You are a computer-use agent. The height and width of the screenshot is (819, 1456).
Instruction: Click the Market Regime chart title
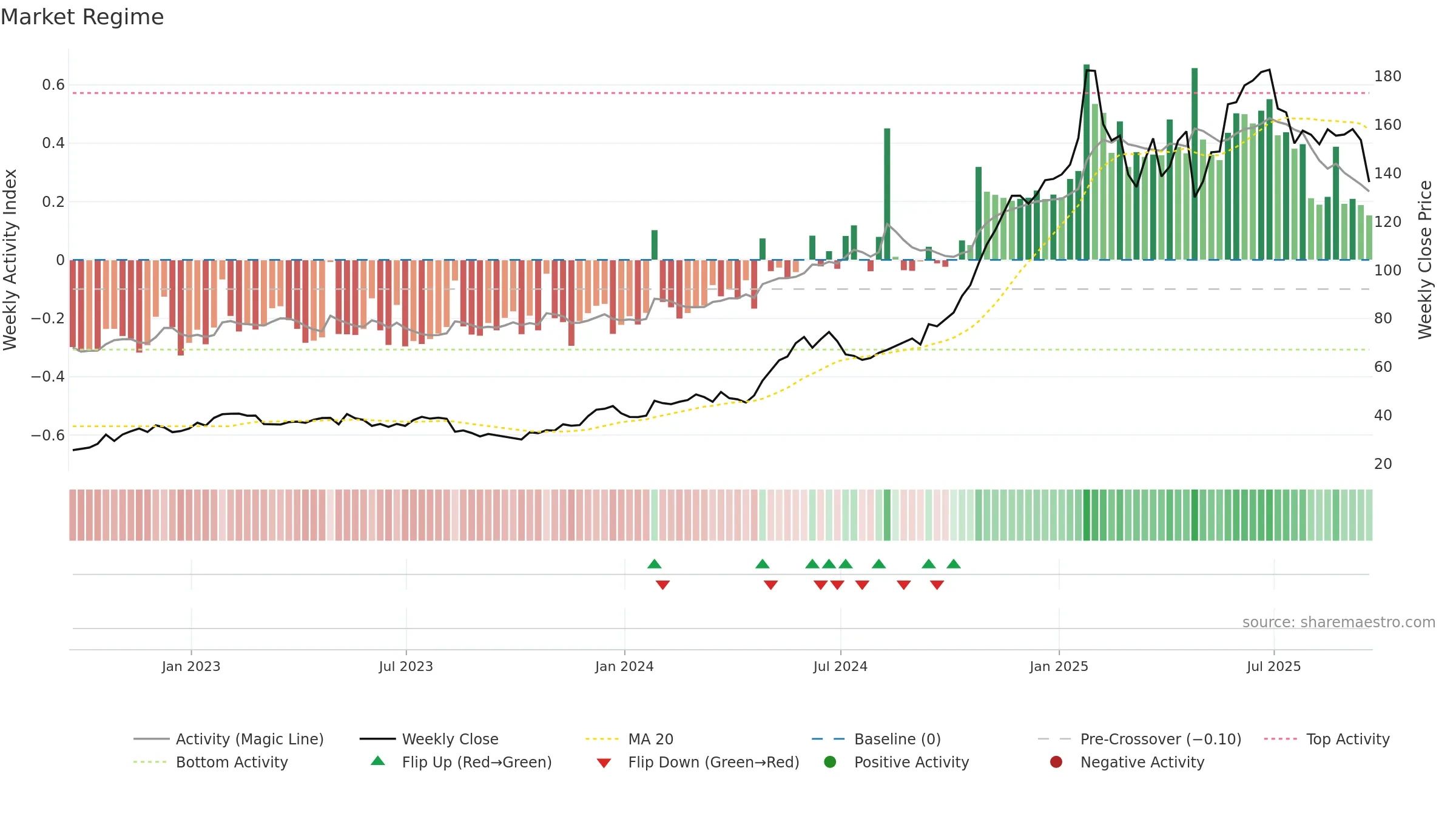coord(82,17)
